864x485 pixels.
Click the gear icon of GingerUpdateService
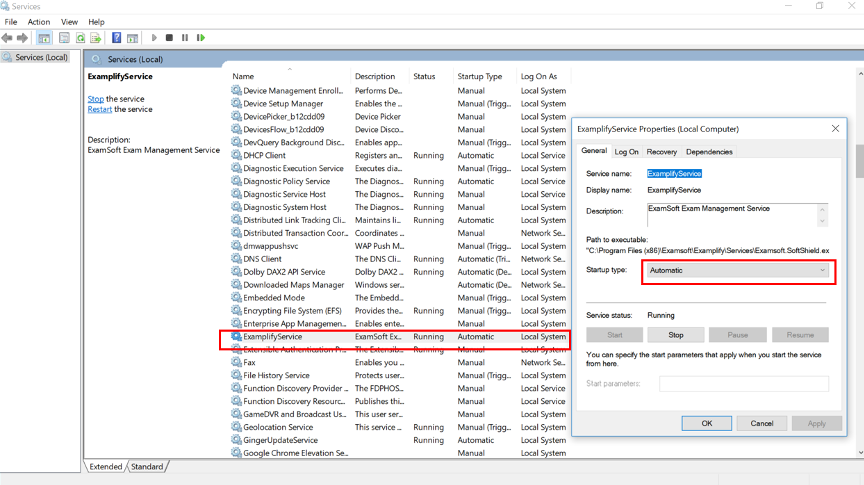pos(236,440)
